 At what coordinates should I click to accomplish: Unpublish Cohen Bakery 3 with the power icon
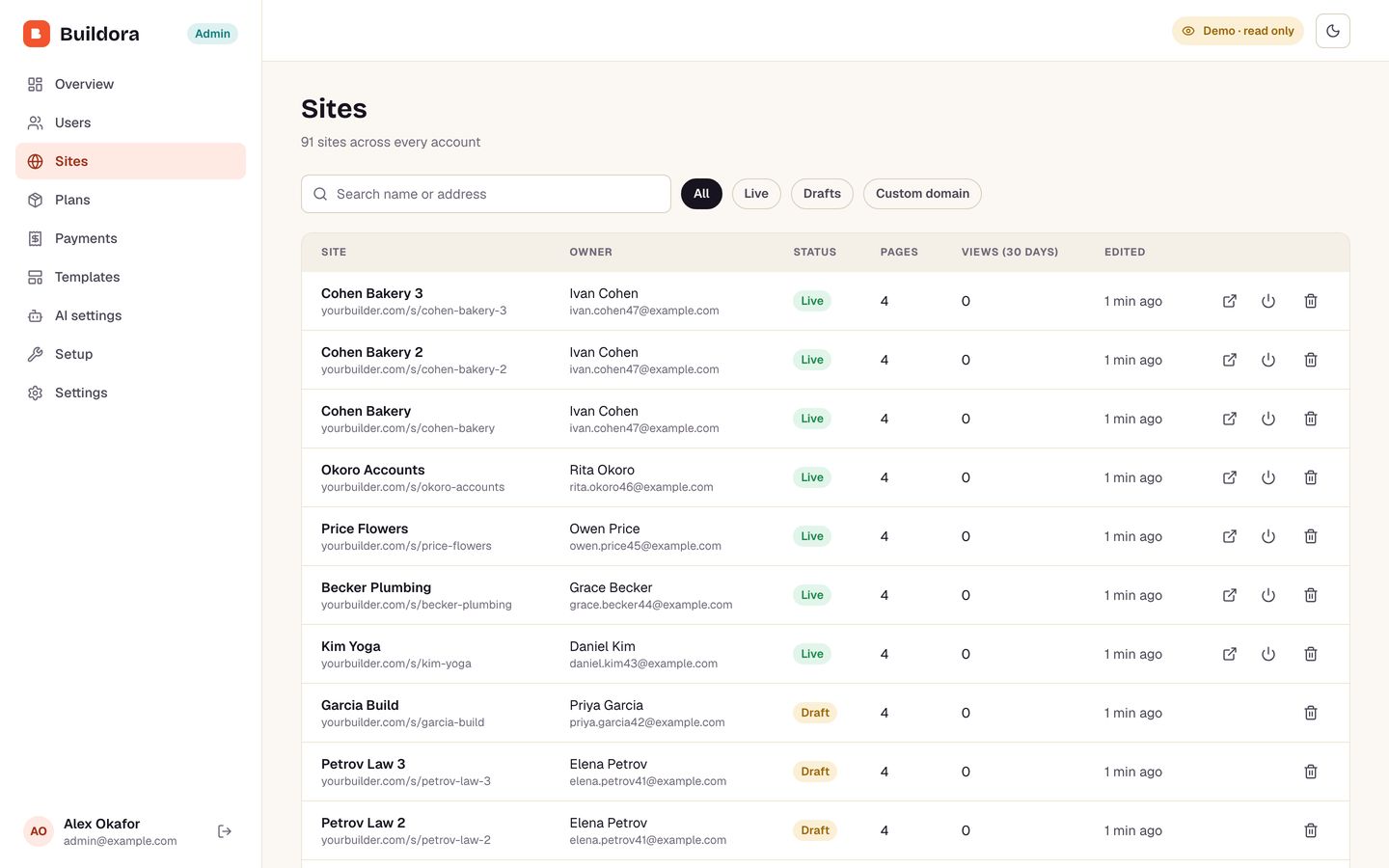(x=1268, y=301)
